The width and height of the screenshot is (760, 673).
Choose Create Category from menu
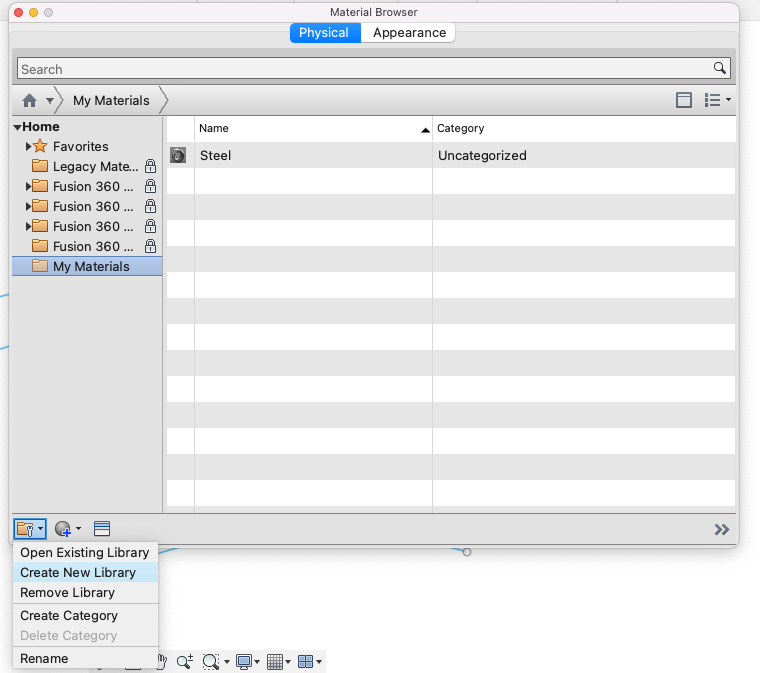85,615
